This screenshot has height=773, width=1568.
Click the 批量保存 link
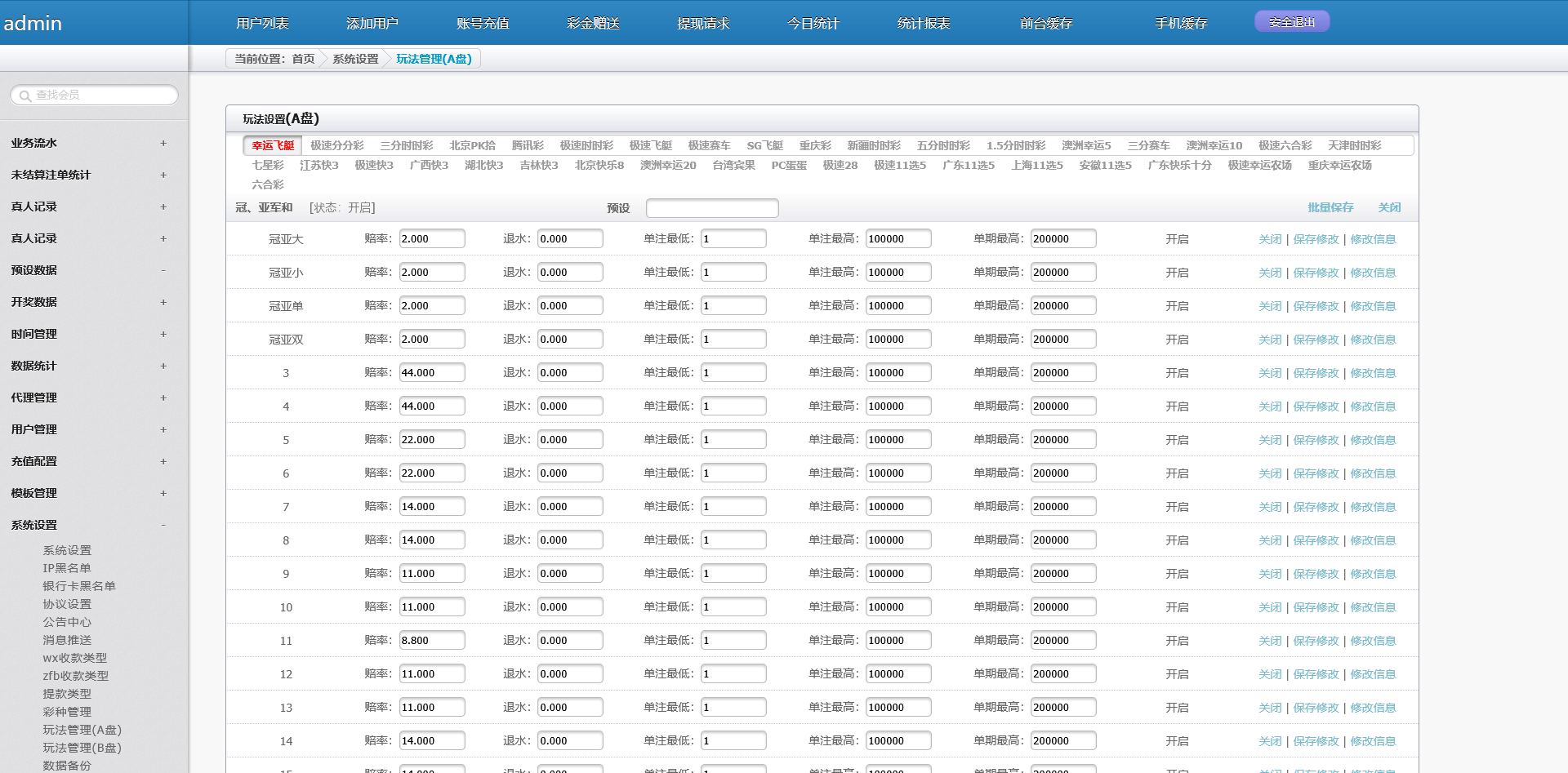coord(1330,207)
